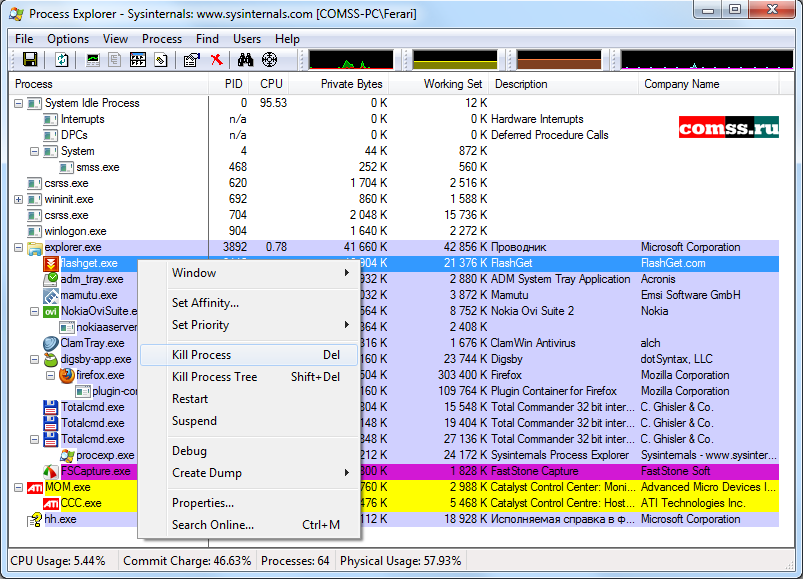Collapse the firefox.exe node
Screen dimensions: 803x579
pos(50,375)
